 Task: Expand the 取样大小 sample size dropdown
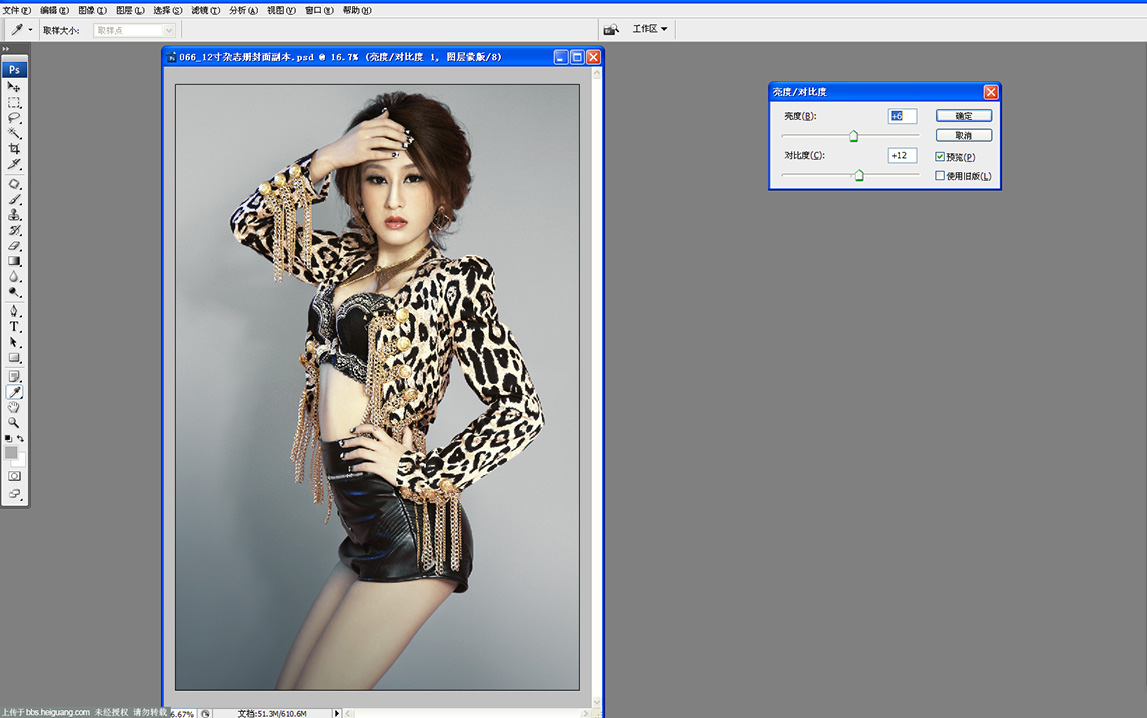point(169,30)
